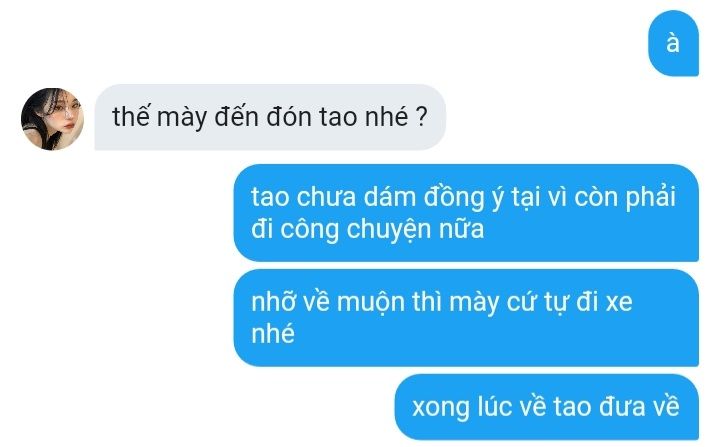The width and height of the screenshot is (720, 447).
Task: Select the blue bubble starting "tao chưa dám đồng ý"
Action: [466, 213]
